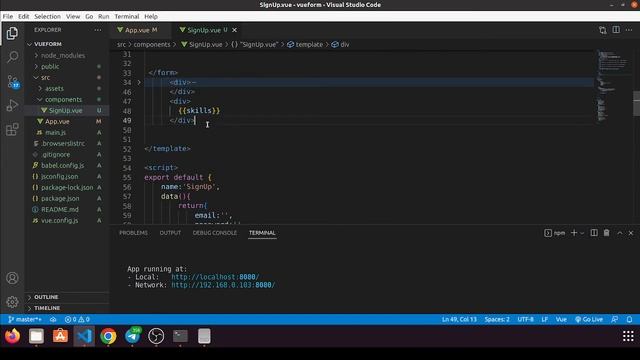Viewport: 640px width, 360px height.
Task: Switch to the OUTPUT panel tab
Action: (170, 233)
